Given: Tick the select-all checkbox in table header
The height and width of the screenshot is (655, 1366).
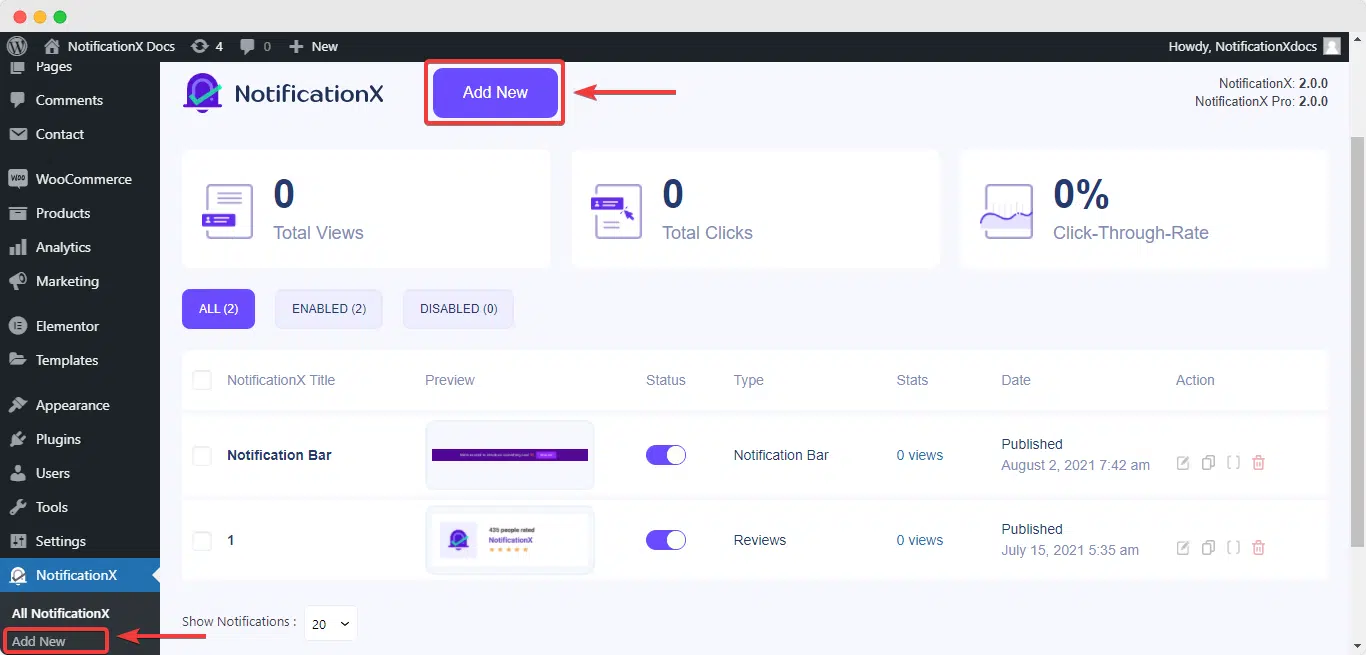Looking at the screenshot, I should (202, 380).
